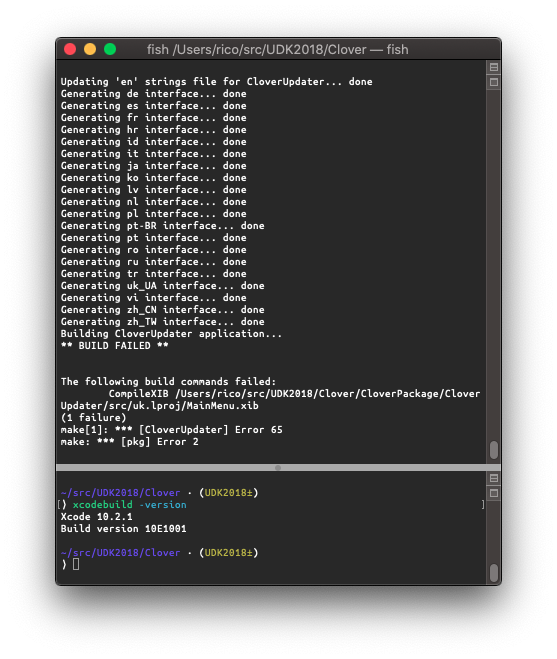557x659 pixels.
Task: Click close split pane icon in upper pane
Action: pos(494,82)
